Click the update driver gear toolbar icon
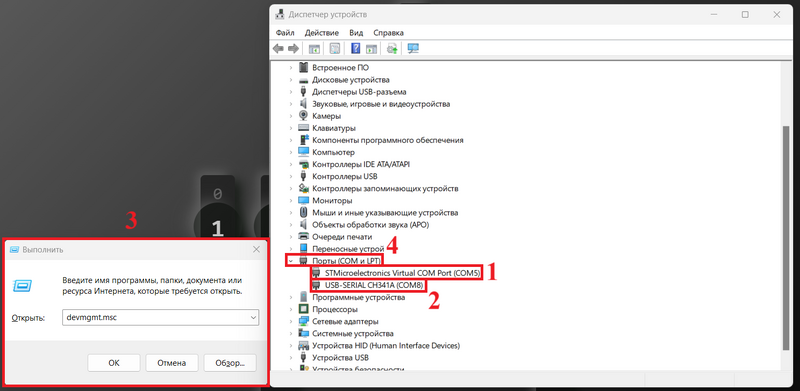Screen dimensions: 800x391 pos(392,49)
